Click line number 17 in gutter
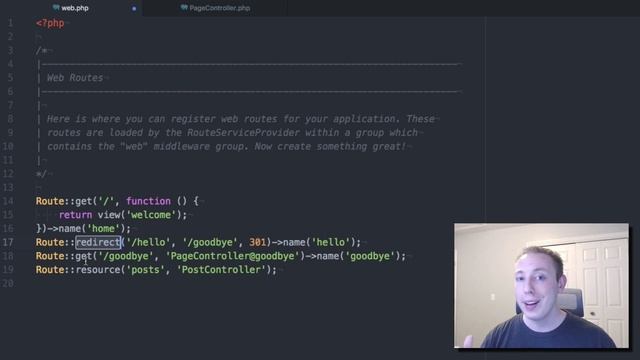Screen dimensions: 640x360 [8, 242]
